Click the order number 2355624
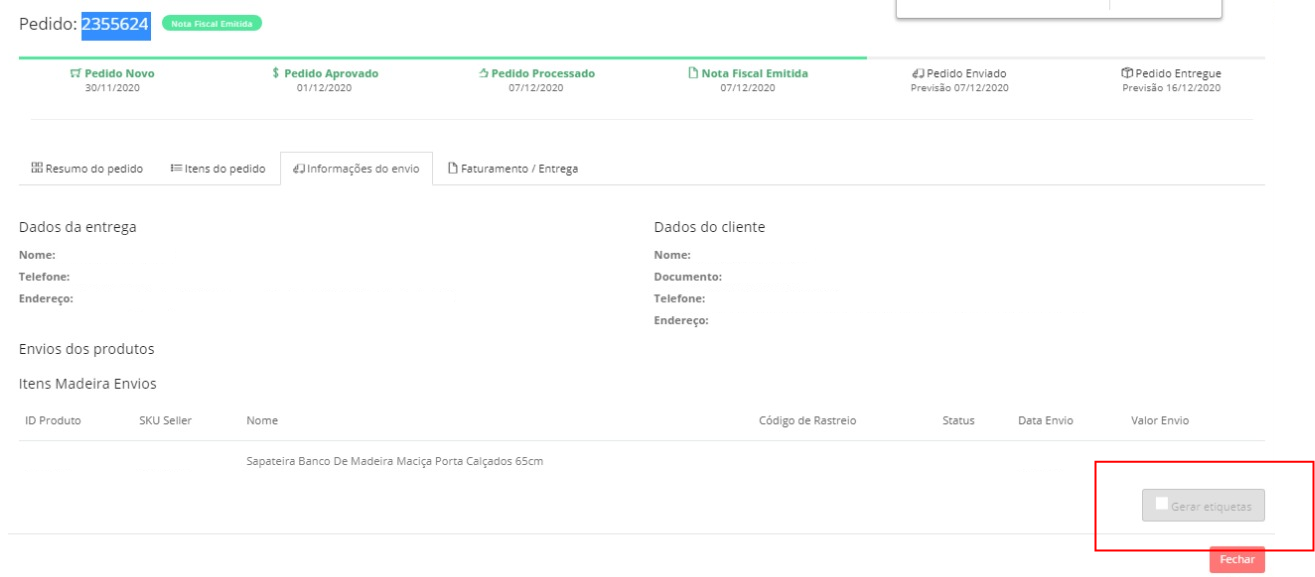Image resolution: width=1315 pixels, height=577 pixels. click(115, 24)
